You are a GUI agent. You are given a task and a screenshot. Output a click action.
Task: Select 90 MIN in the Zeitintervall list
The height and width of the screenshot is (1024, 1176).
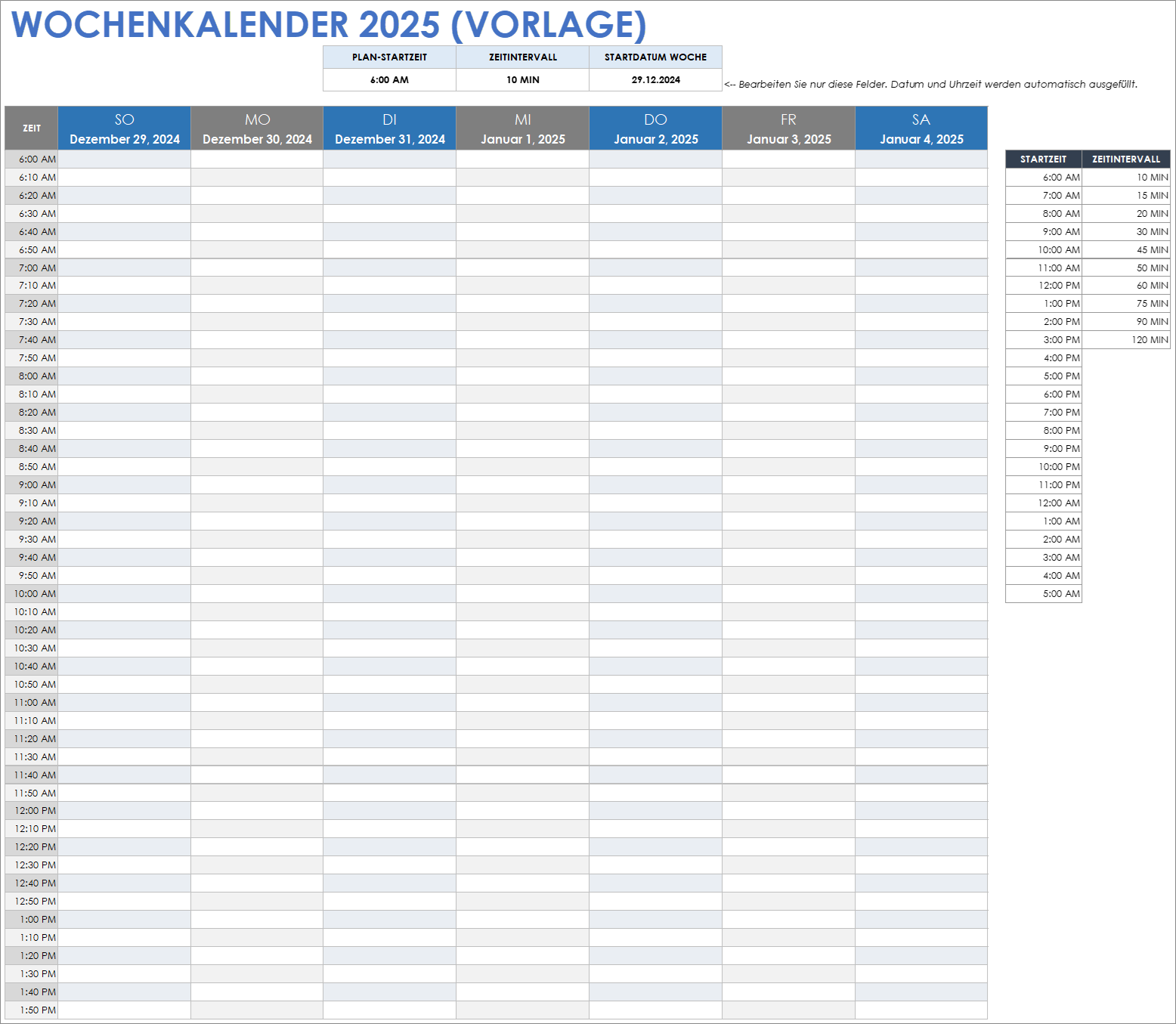1126,322
